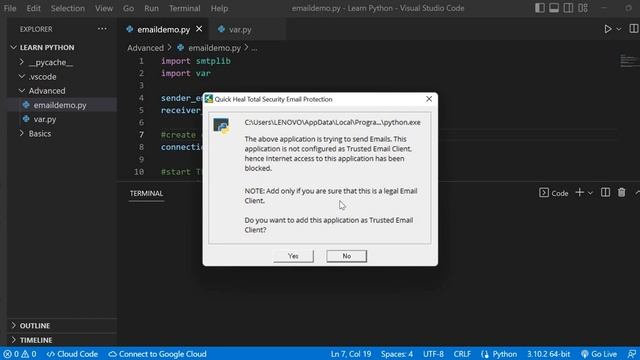Go to line via Ln 7, Col 19
The height and width of the screenshot is (360, 640).
click(x=351, y=354)
